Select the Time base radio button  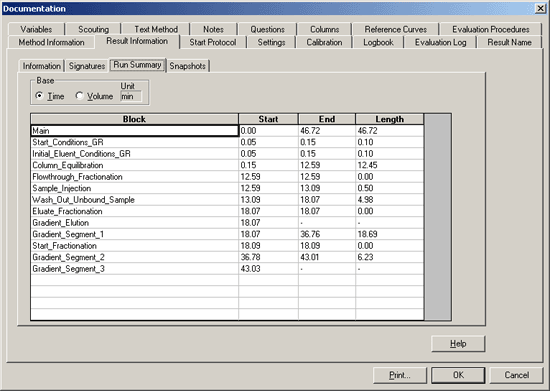(x=50, y=96)
